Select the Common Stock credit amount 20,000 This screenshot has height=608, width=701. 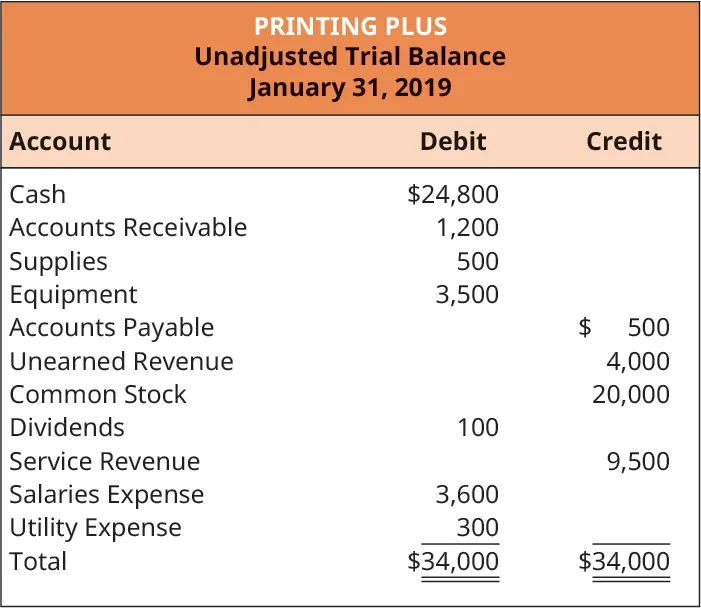[x=631, y=394]
